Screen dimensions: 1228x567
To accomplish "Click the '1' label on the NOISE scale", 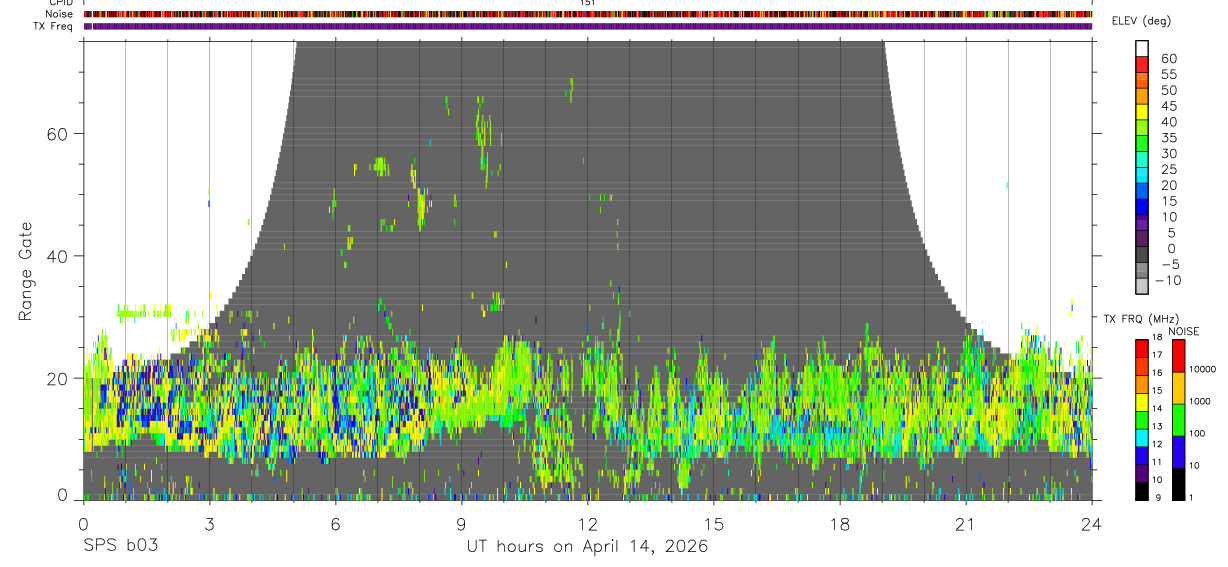I will coord(1192,498).
